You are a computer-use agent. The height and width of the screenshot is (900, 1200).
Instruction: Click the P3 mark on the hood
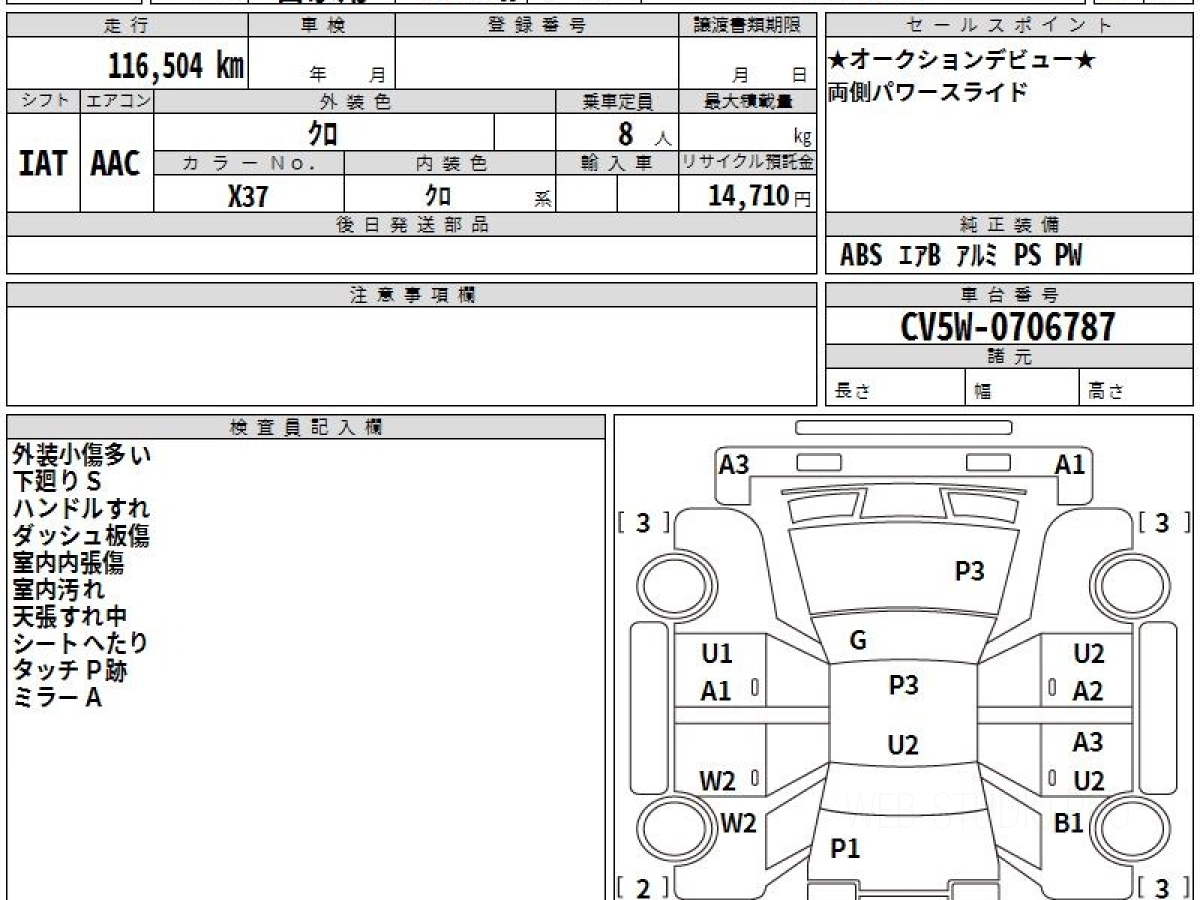[x=969, y=571]
